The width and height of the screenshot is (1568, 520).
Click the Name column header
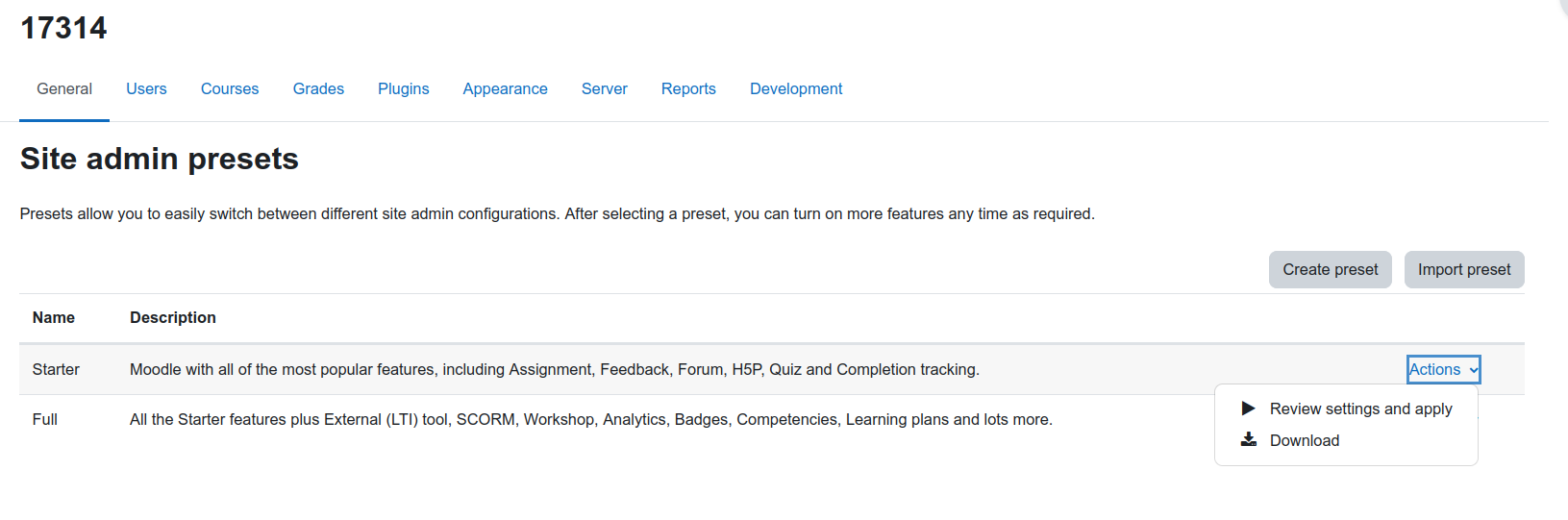(x=54, y=317)
